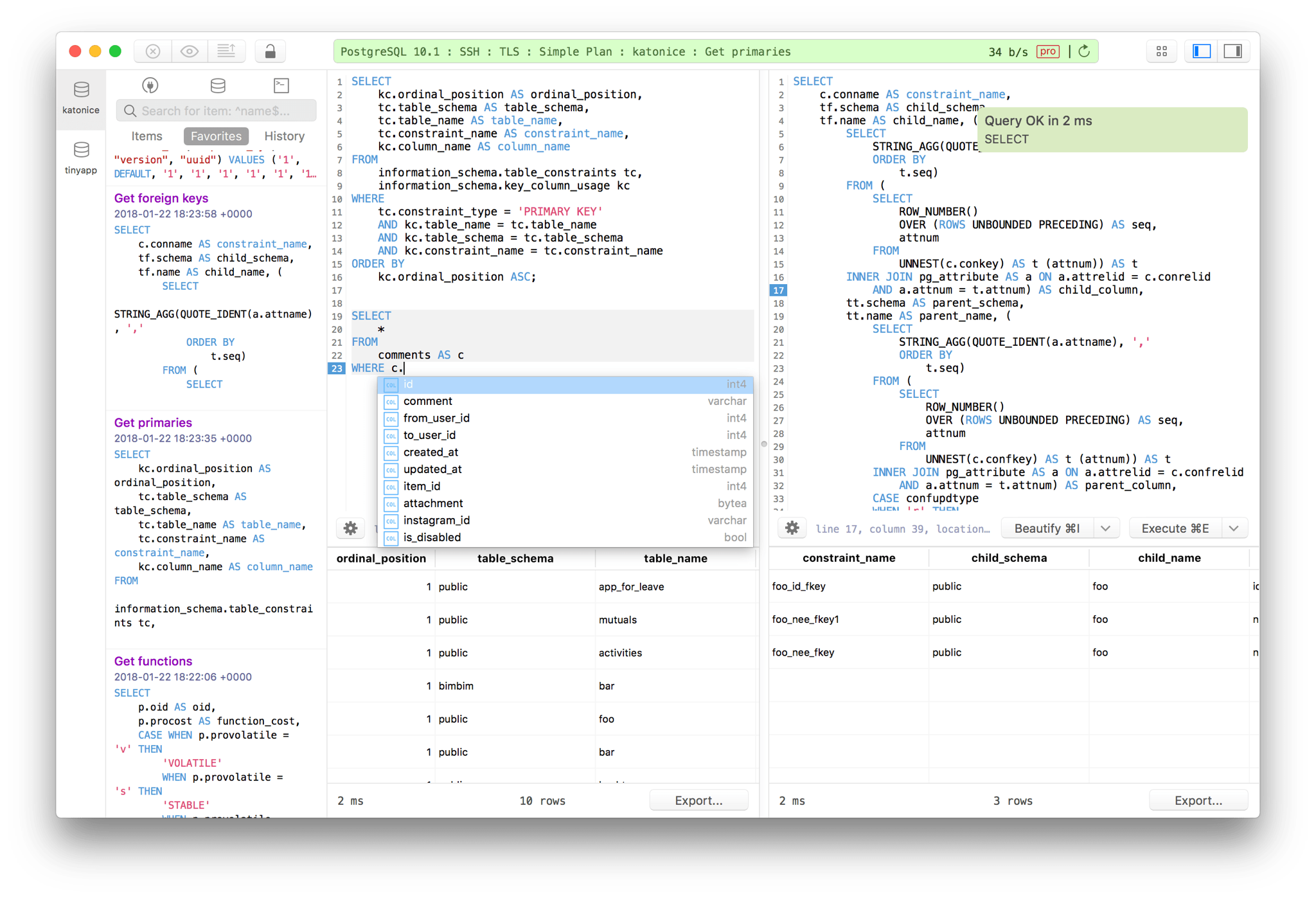Select the katonice database connection
1316x898 pixels.
[x=80, y=96]
